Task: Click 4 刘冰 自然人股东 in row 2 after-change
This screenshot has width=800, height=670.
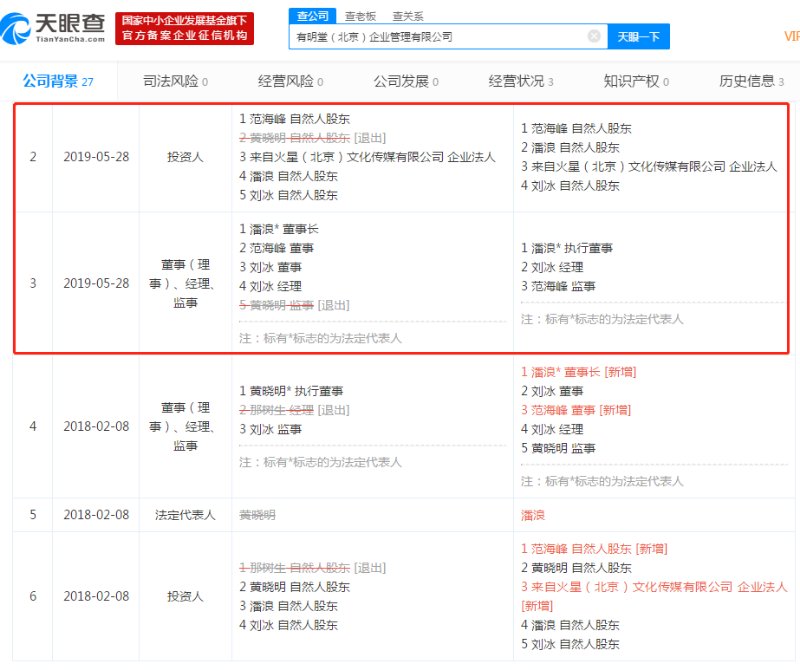Action: click(570, 186)
